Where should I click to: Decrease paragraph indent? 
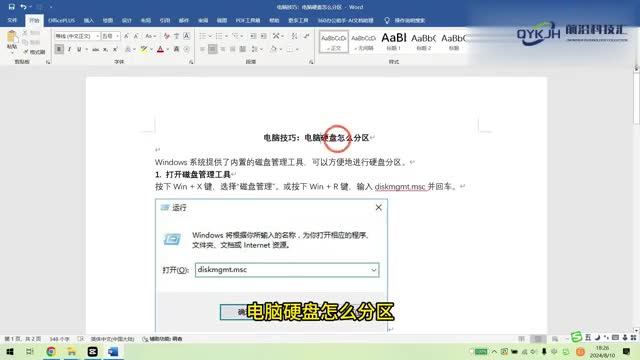253,36
